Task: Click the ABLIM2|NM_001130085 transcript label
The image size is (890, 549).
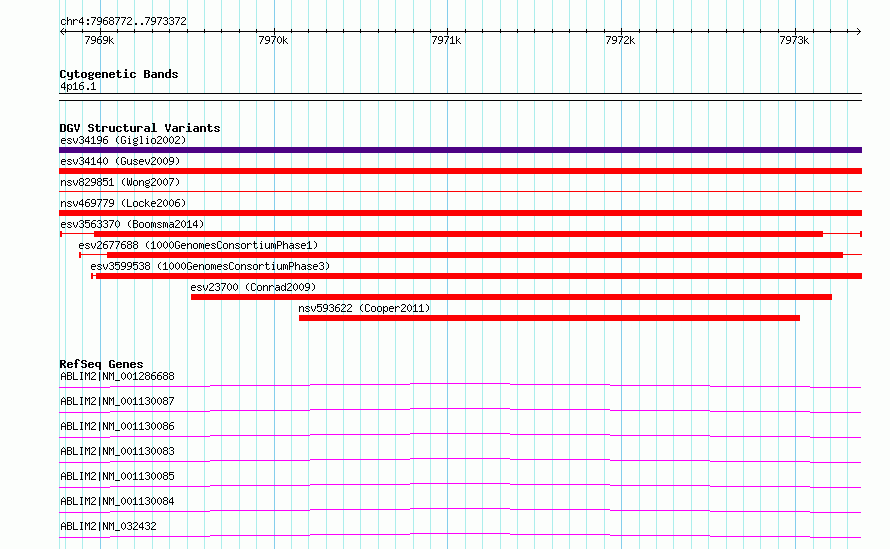Action: [x=117, y=476]
